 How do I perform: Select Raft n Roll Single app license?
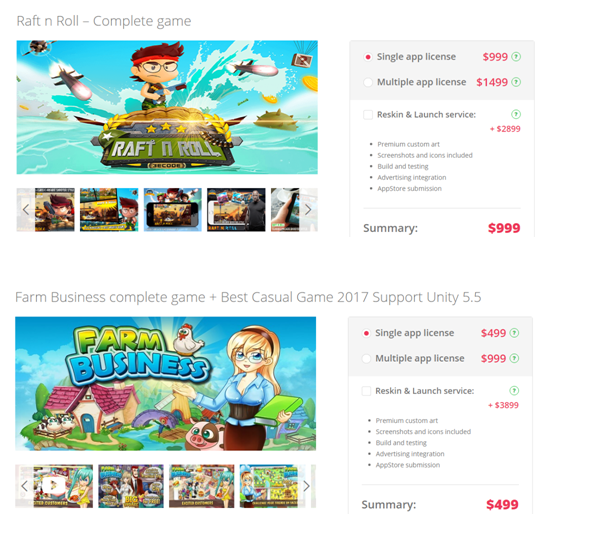pyautogui.click(x=368, y=57)
